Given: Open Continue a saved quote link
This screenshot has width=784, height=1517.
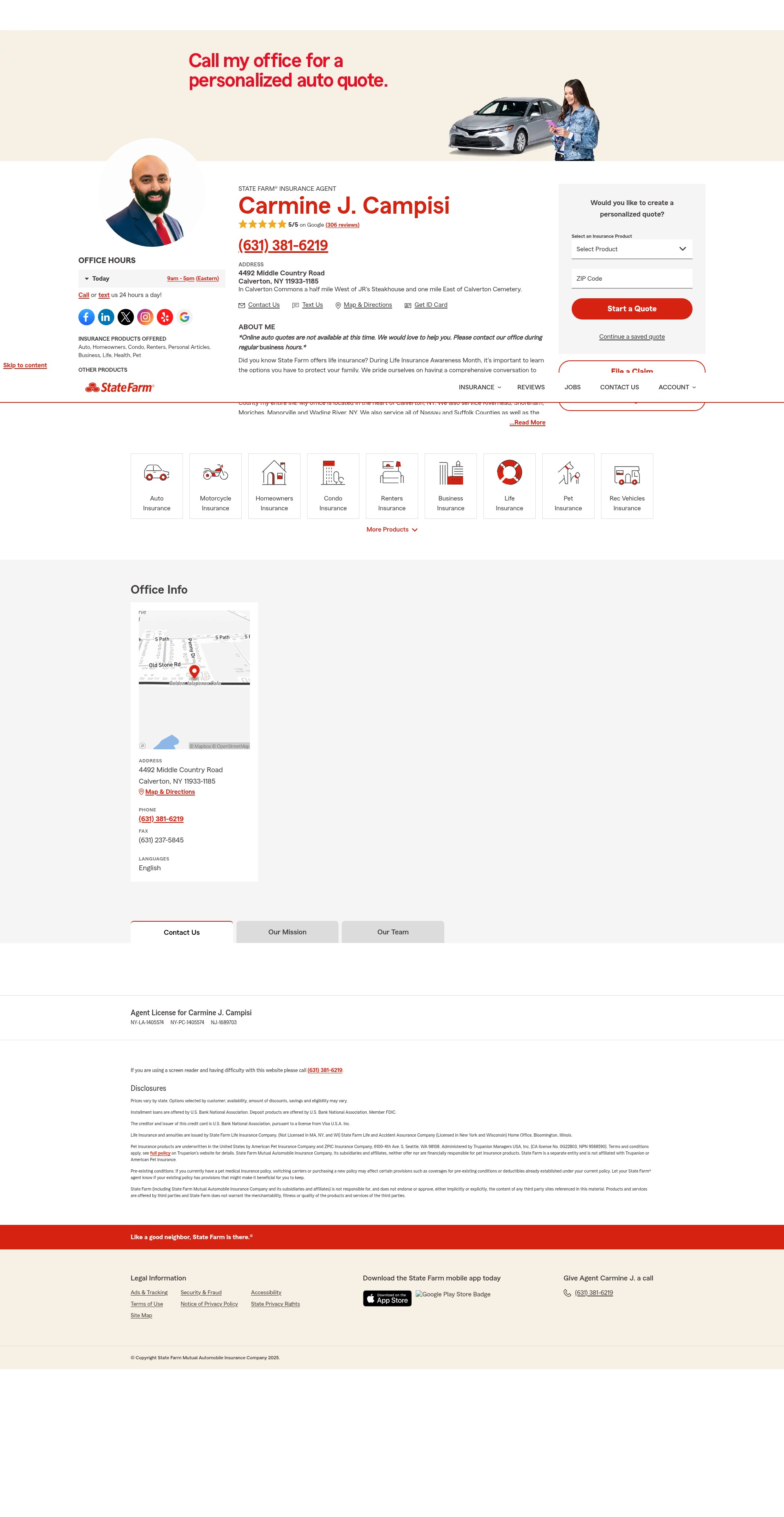Looking at the screenshot, I should click(x=632, y=337).
